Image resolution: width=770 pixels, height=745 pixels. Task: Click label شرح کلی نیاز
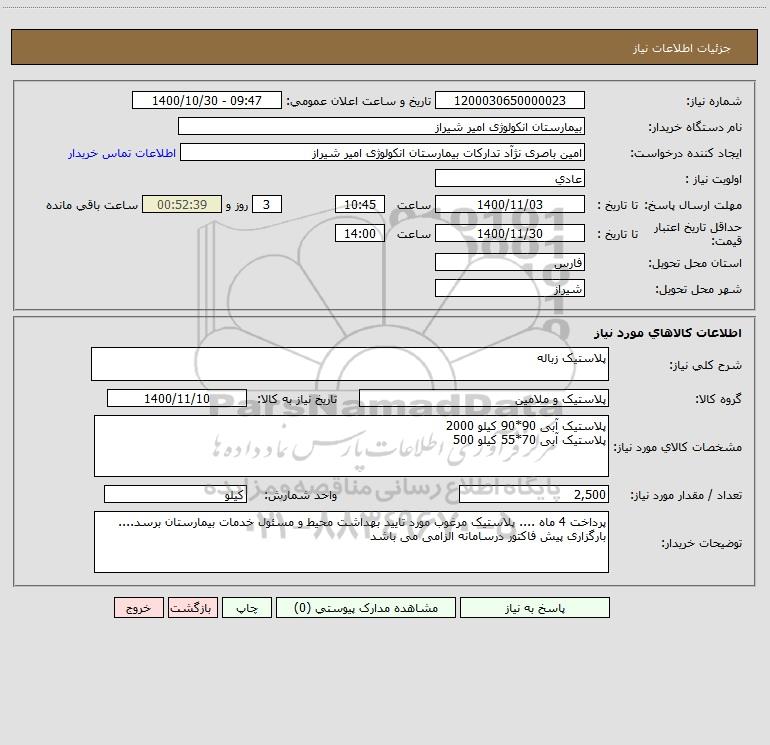pos(706,365)
